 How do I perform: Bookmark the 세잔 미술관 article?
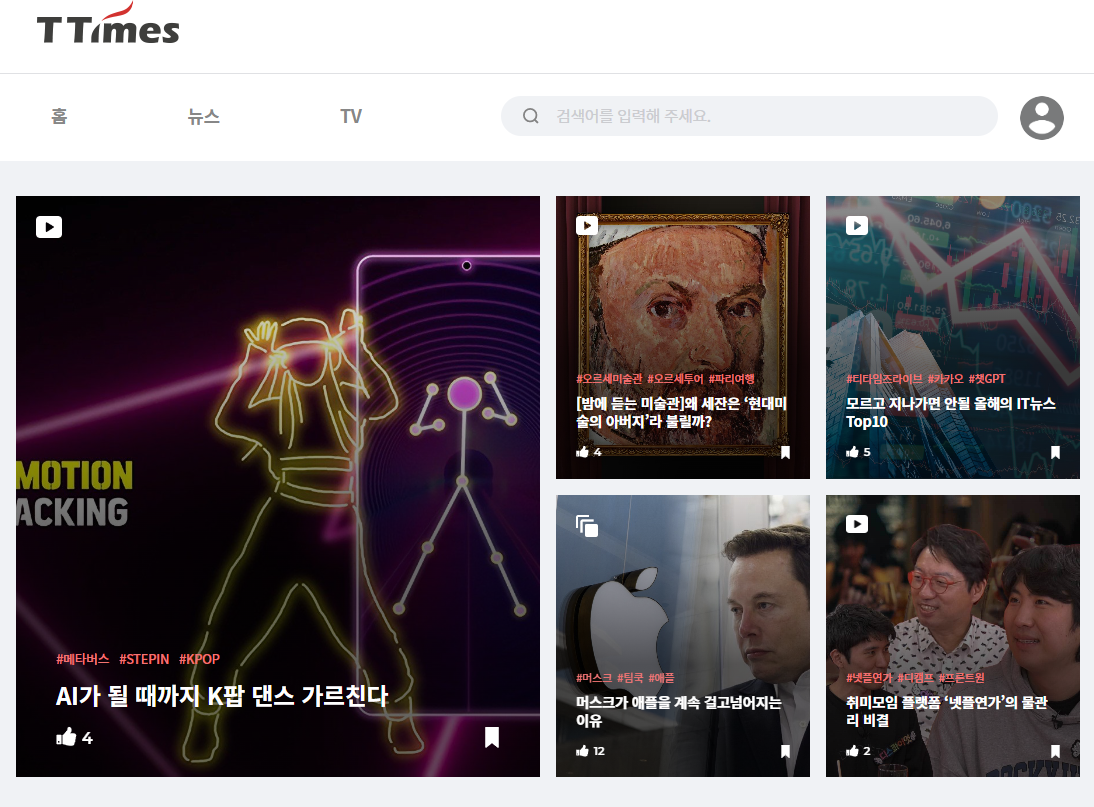785,452
